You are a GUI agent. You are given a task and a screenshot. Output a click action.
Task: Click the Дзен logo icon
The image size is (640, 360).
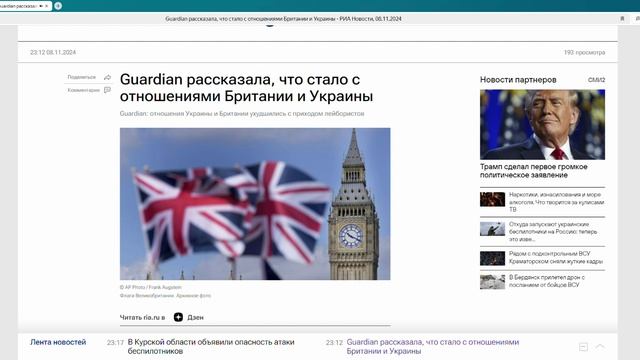click(178, 317)
